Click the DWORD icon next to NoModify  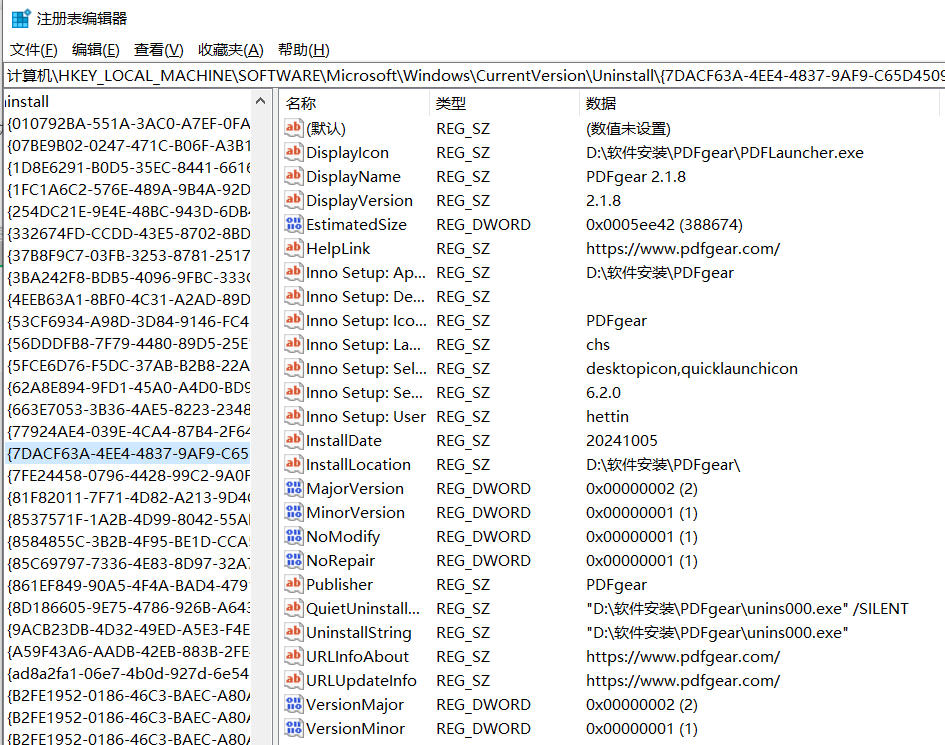pyautogui.click(x=293, y=536)
